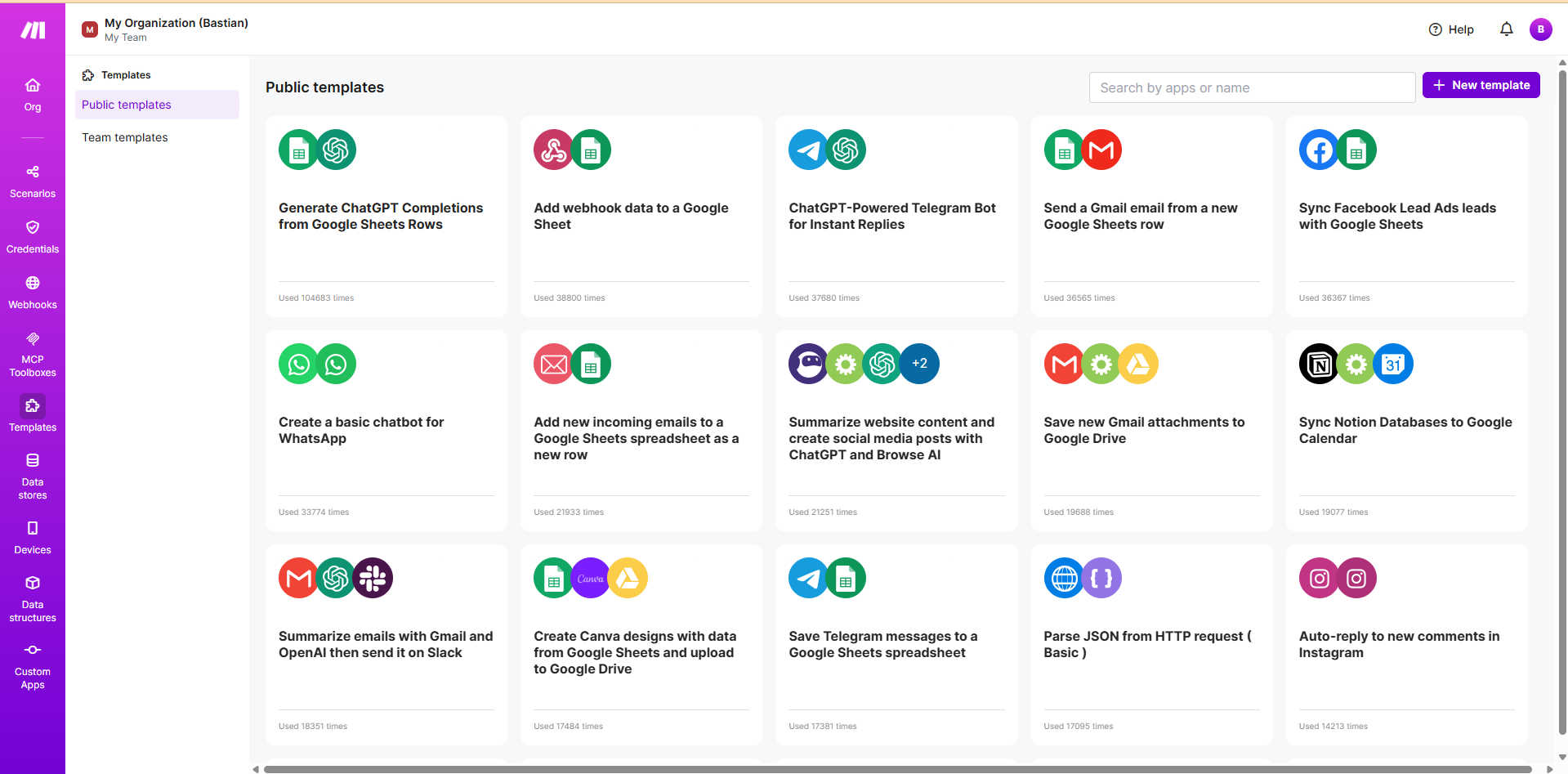The image size is (1568, 774).
Task: Open the user profile avatar menu
Action: tap(1540, 29)
